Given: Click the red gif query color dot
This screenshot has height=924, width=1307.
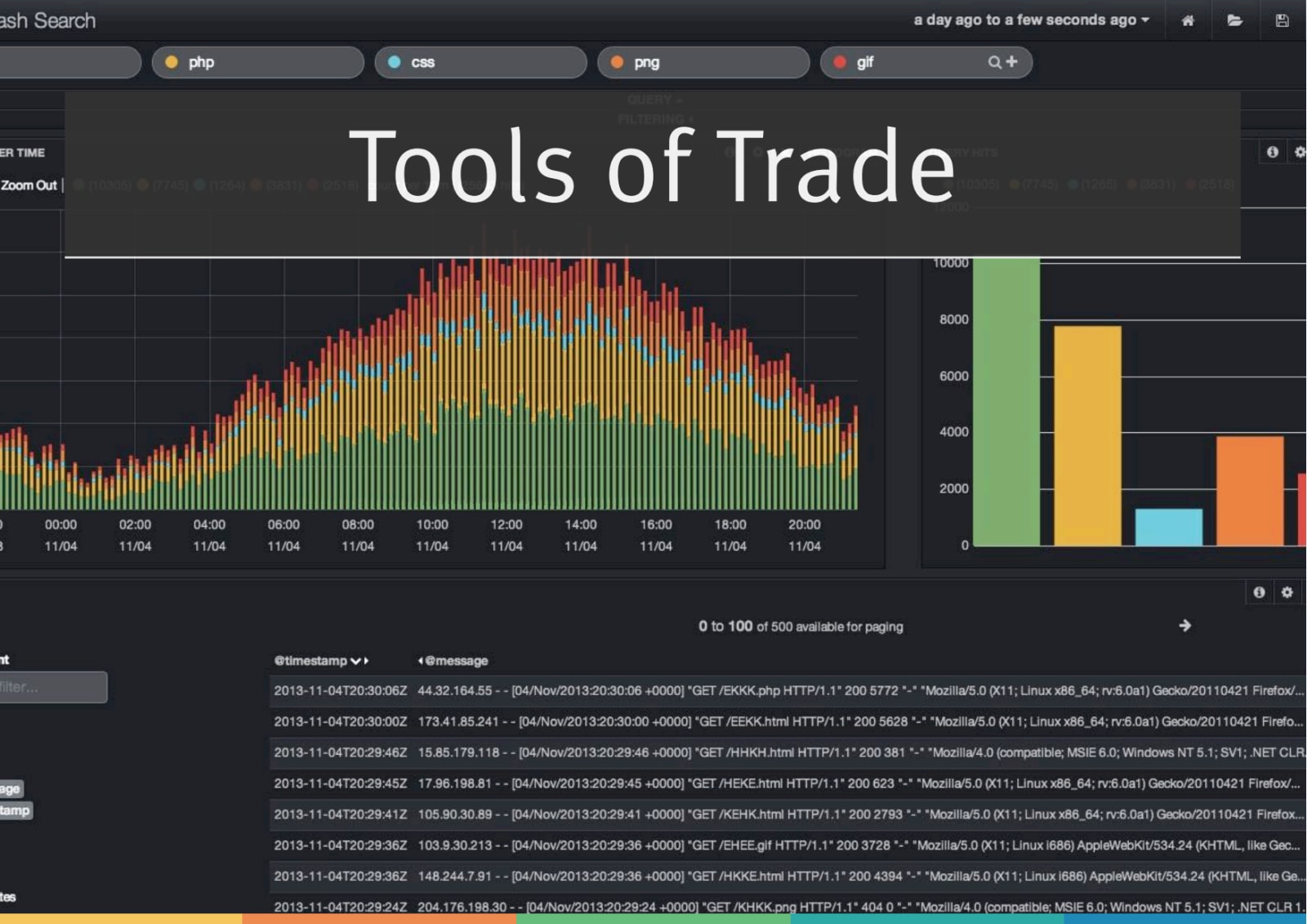Looking at the screenshot, I should (839, 62).
